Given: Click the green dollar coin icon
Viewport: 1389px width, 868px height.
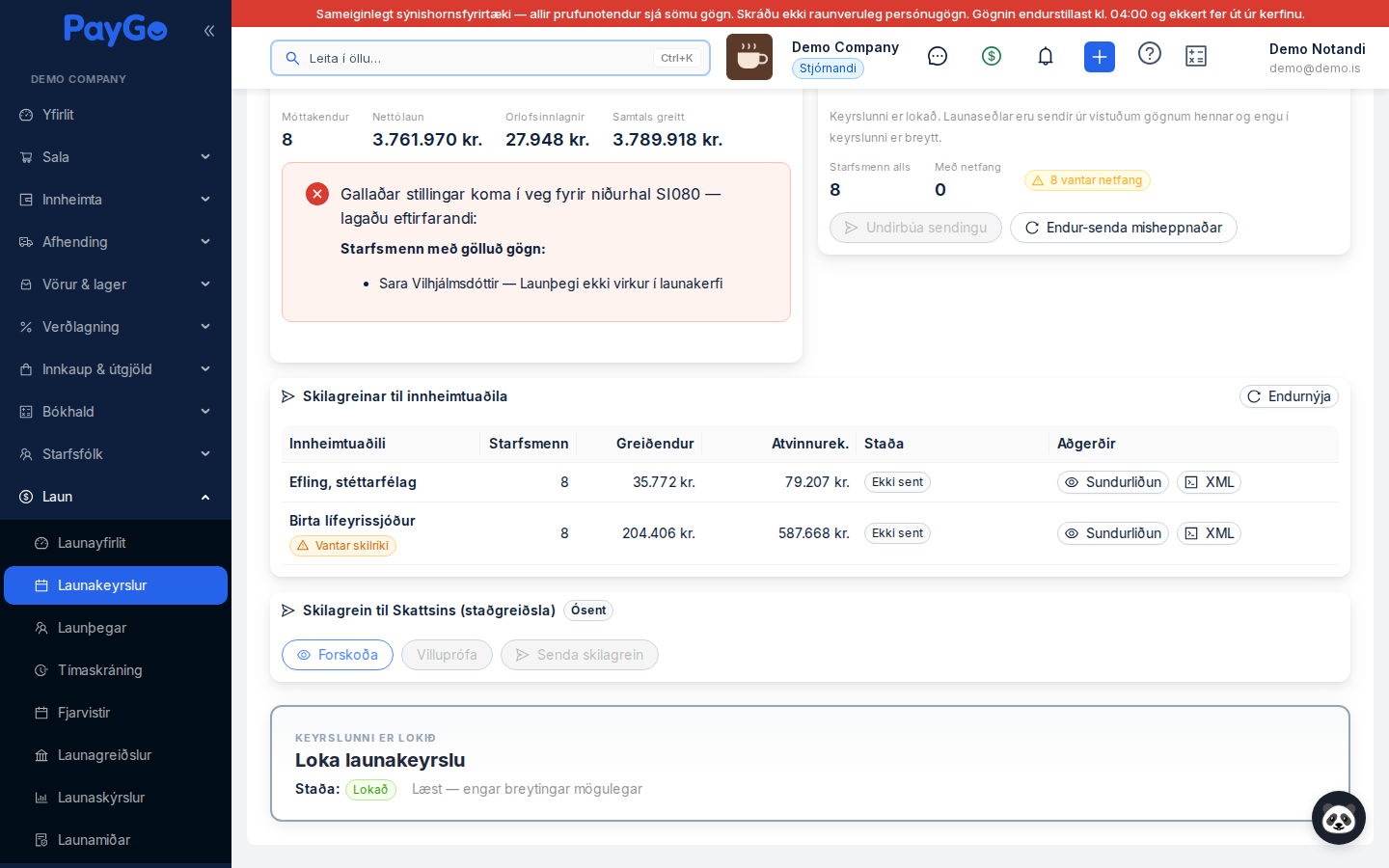Looking at the screenshot, I should tap(992, 56).
